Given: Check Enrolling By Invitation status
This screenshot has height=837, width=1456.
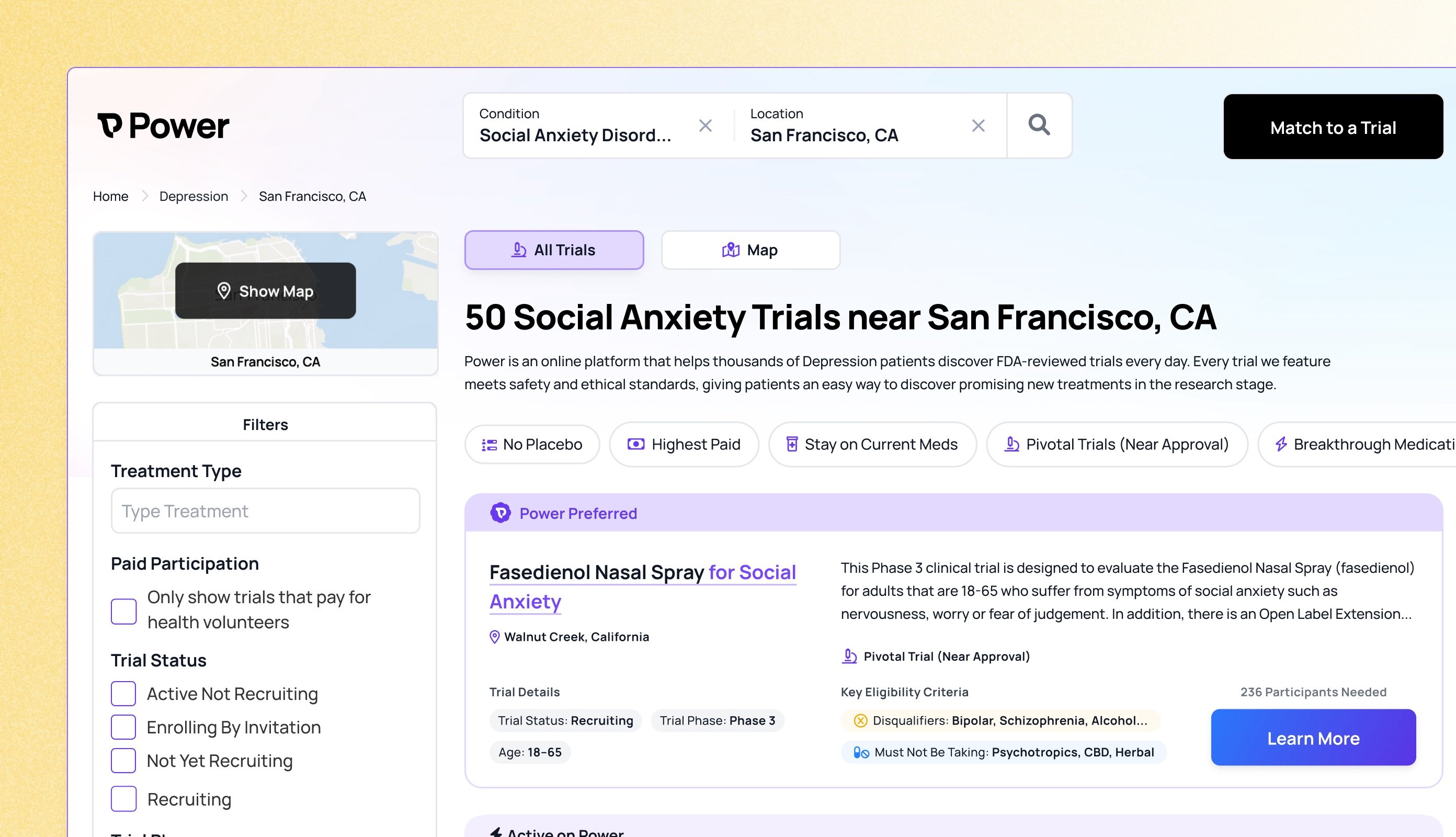Looking at the screenshot, I should coord(123,727).
